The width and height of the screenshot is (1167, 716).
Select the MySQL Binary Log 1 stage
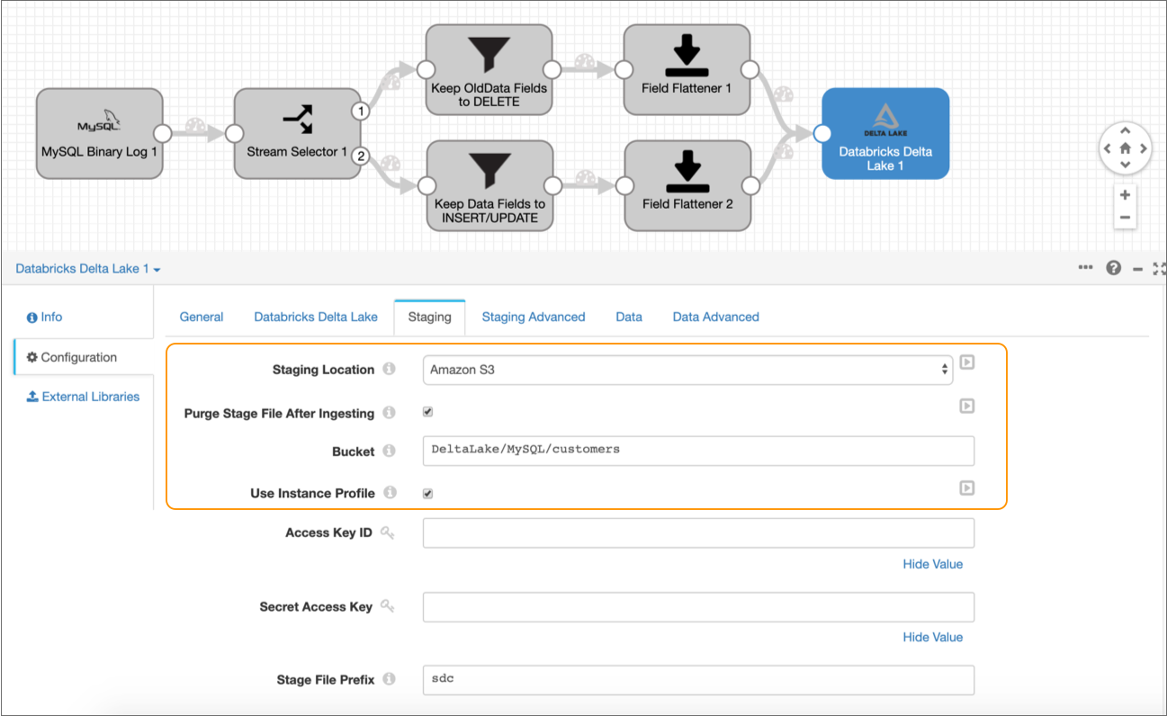99,133
